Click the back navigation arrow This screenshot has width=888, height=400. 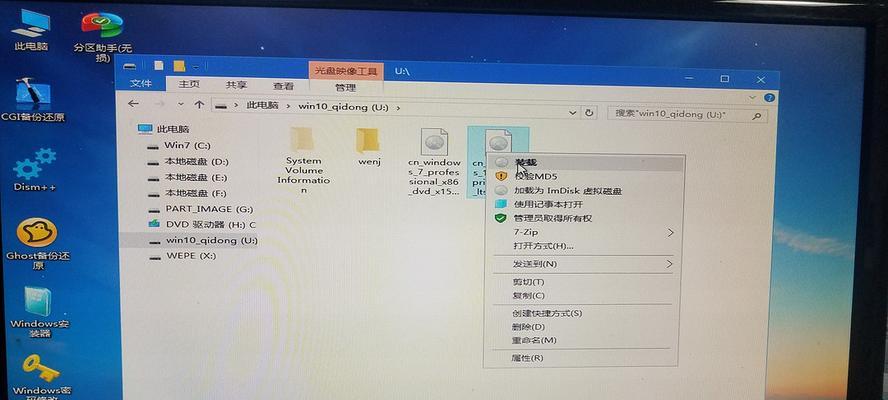click(x=133, y=104)
